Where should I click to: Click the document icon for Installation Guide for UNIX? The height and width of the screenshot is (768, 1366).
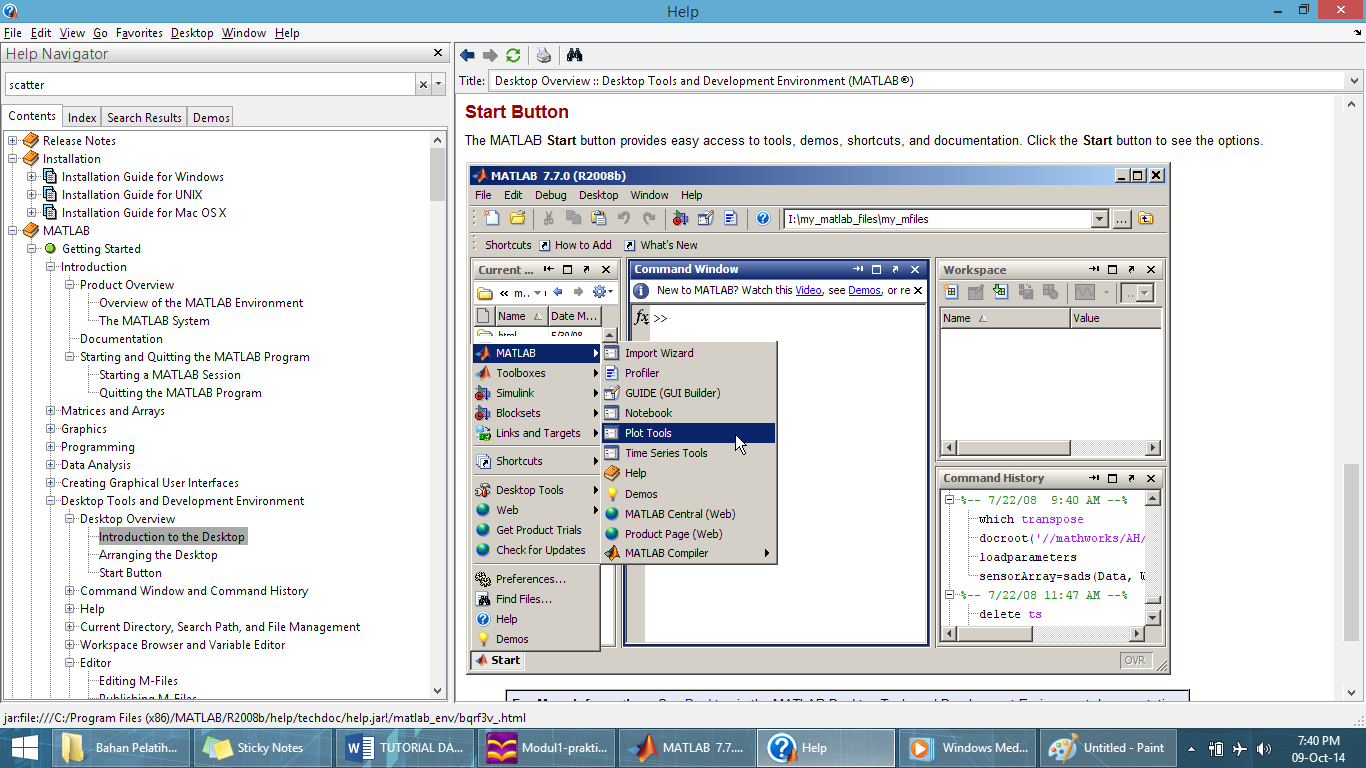[x=50, y=195]
